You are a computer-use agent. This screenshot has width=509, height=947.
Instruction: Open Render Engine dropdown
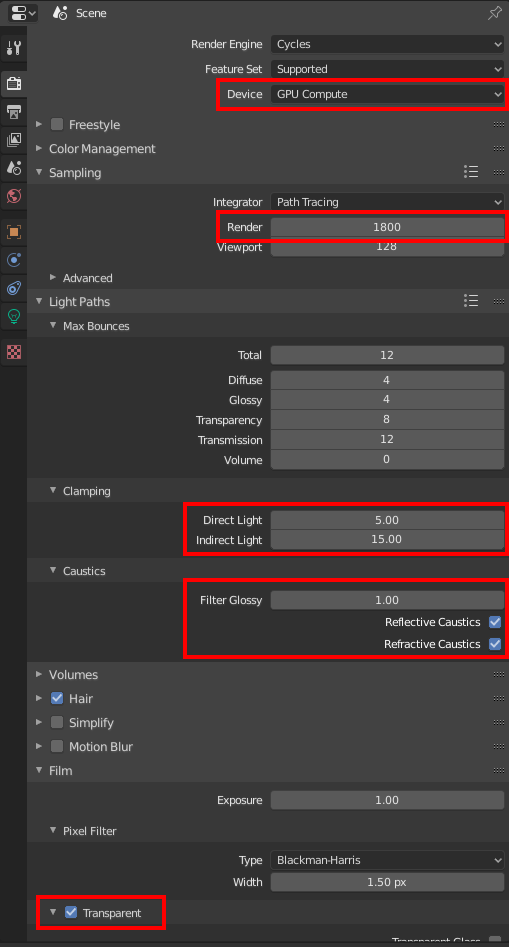pyautogui.click(x=387, y=44)
